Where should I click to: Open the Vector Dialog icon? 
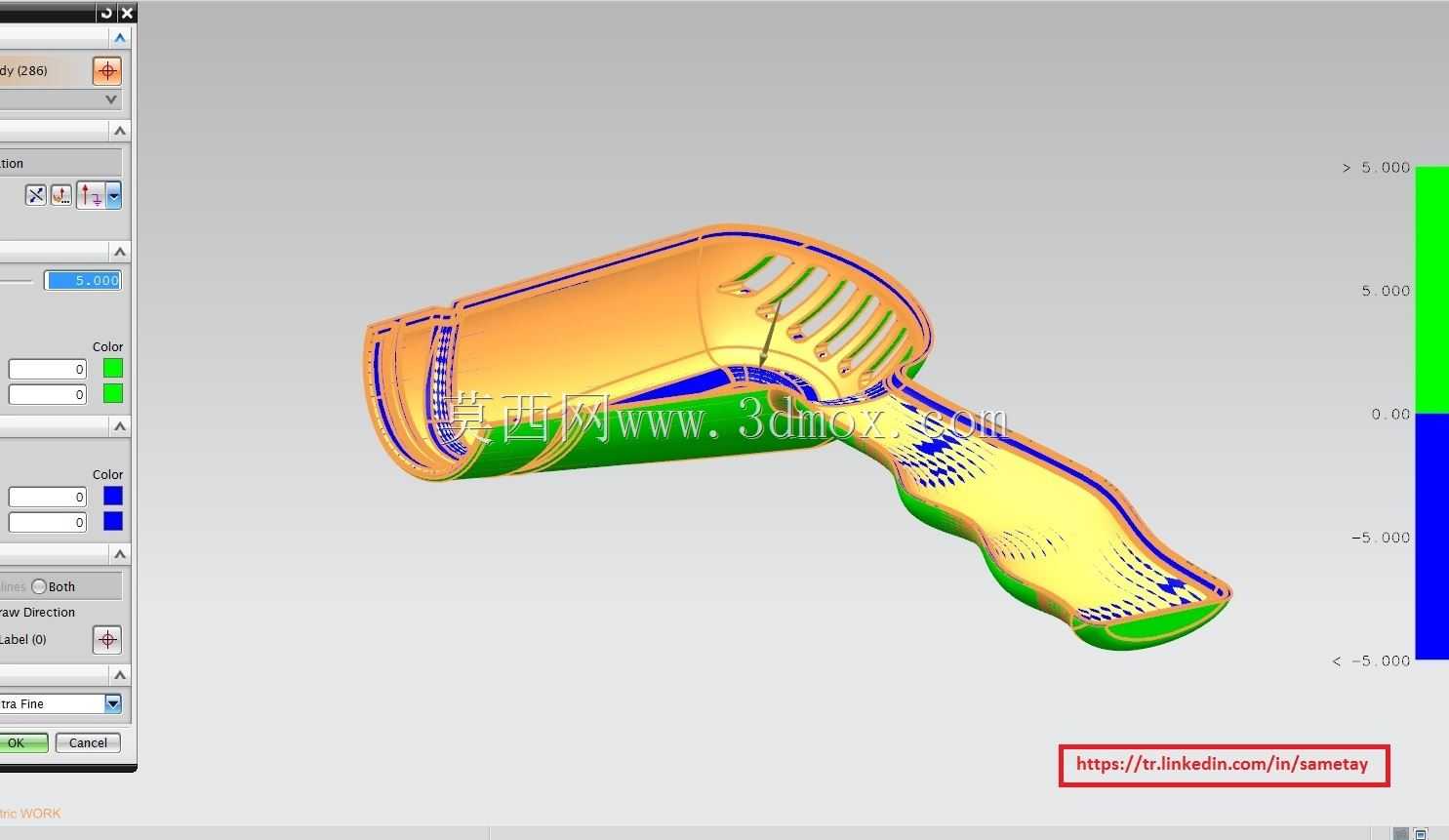(x=61, y=195)
